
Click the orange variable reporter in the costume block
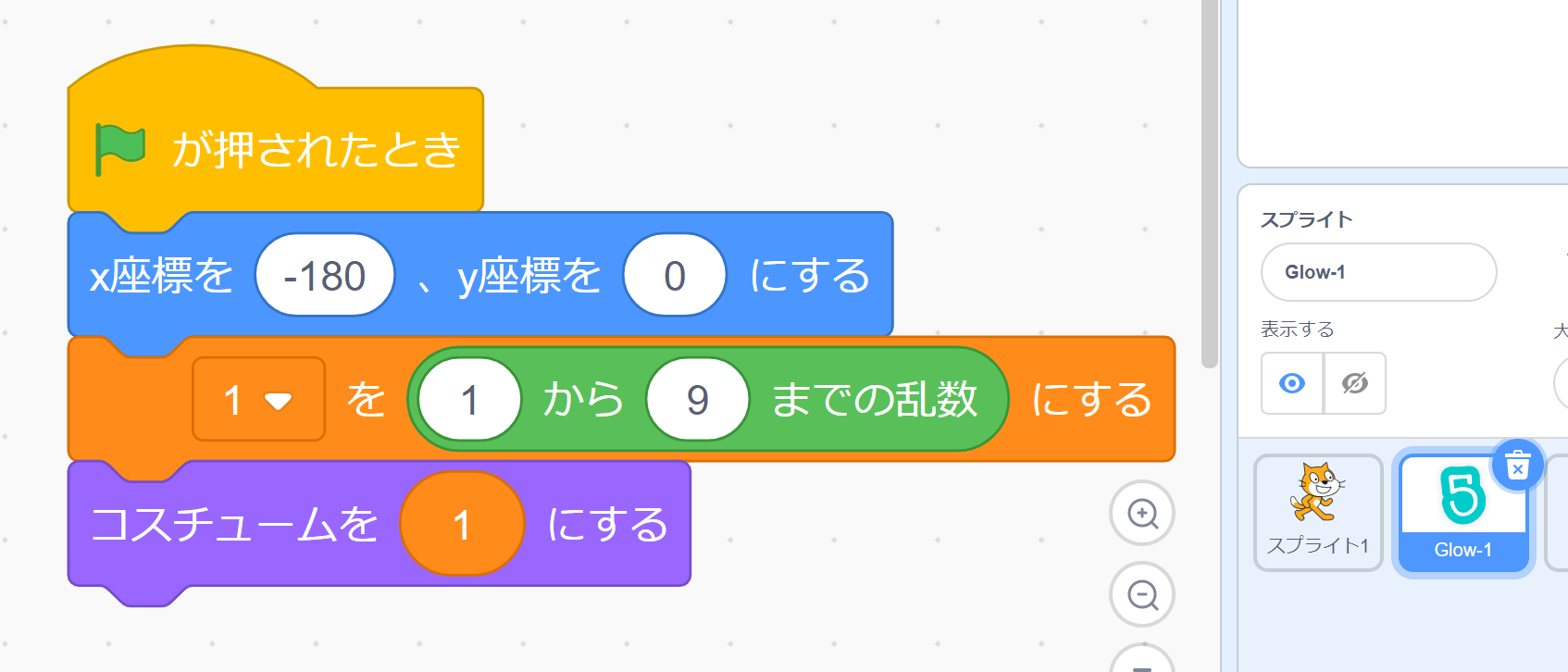tap(462, 525)
